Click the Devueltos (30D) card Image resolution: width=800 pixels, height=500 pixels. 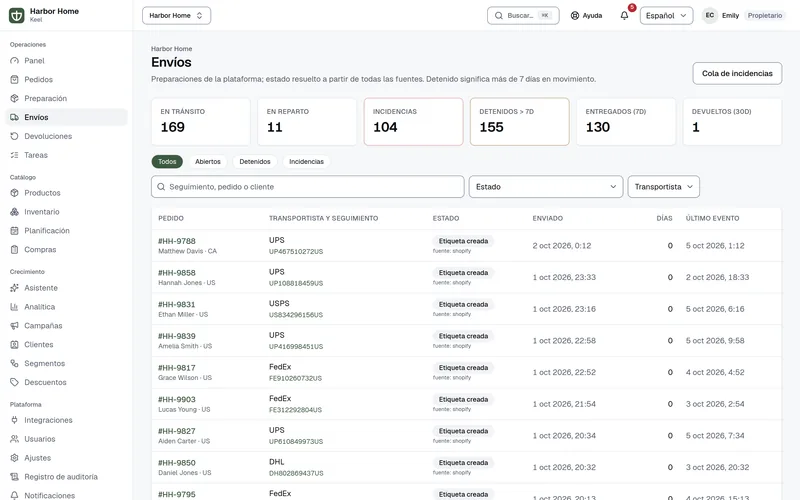click(732, 121)
